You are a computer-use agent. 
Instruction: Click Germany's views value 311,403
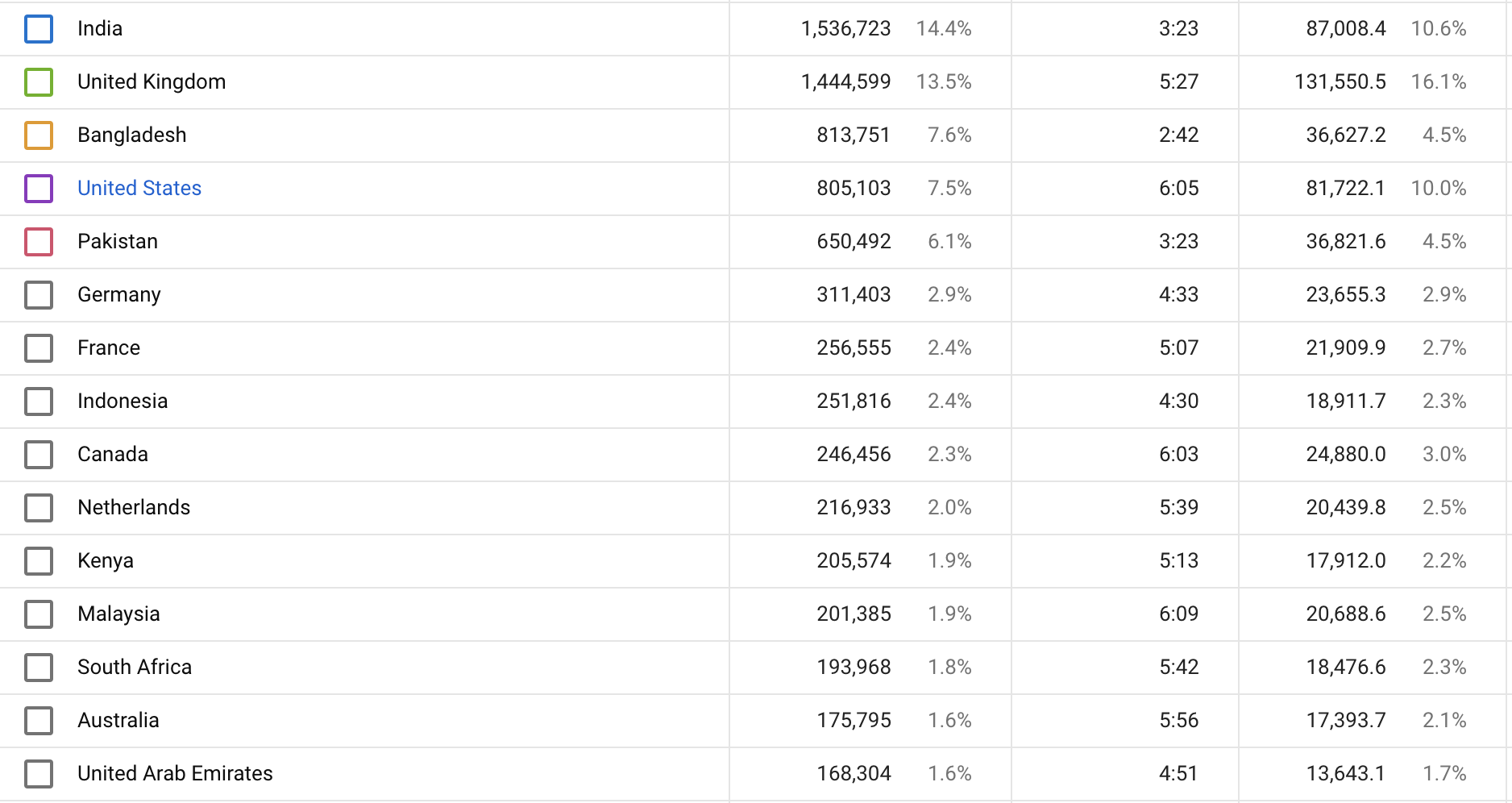point(854,295)
